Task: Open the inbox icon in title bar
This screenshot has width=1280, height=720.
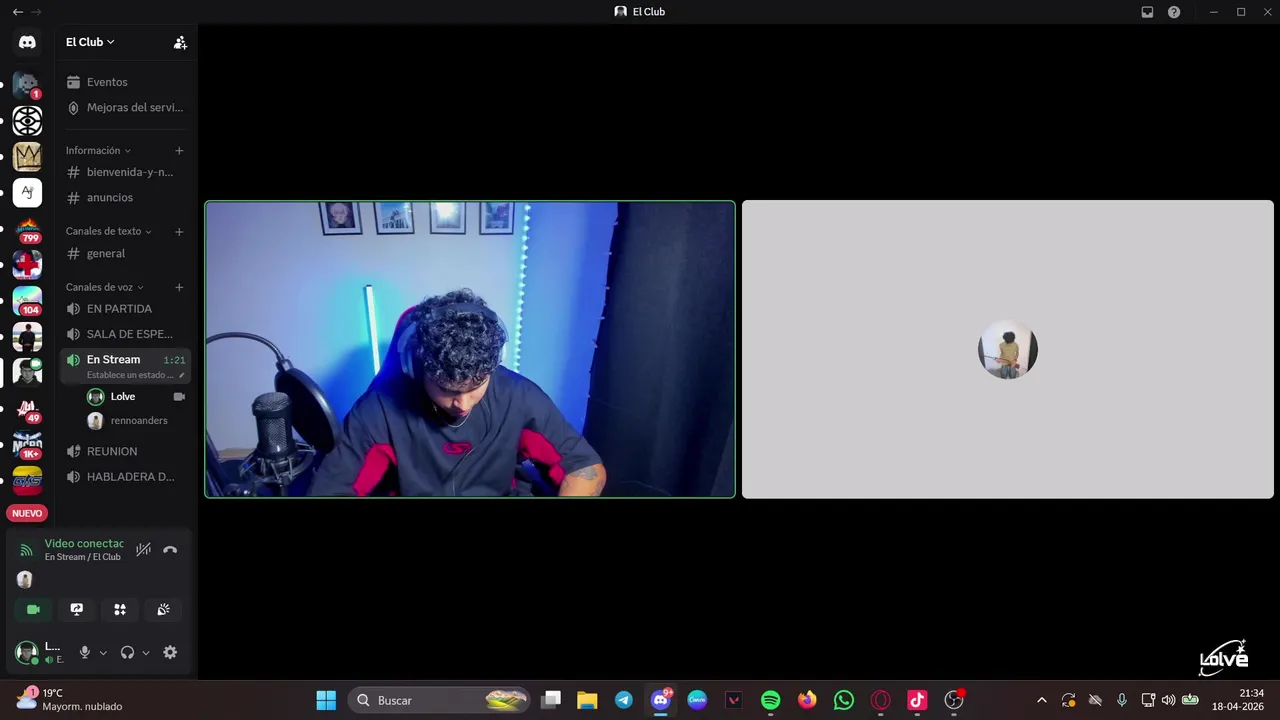Action: (1147, 12)
